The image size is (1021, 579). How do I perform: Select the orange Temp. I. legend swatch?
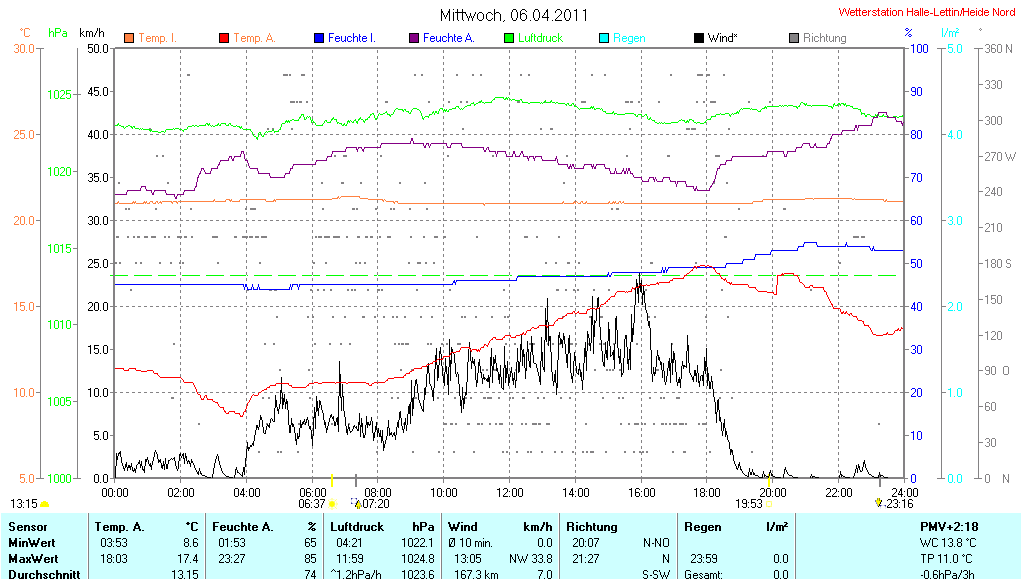tap(128, 38)
